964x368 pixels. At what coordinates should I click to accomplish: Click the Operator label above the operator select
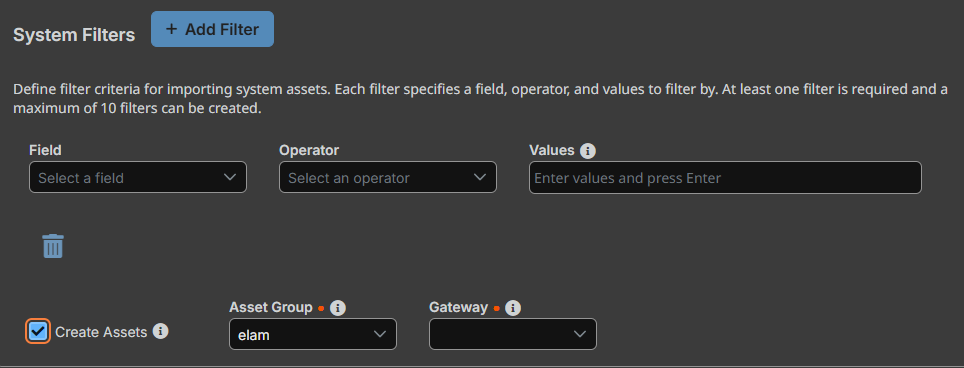pos(309,150)
